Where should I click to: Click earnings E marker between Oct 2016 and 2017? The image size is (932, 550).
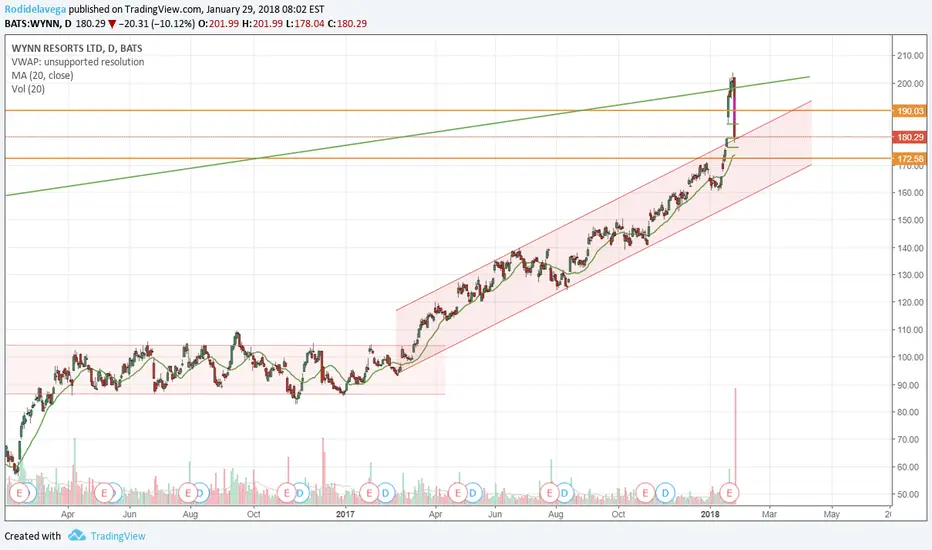(287, 493)
